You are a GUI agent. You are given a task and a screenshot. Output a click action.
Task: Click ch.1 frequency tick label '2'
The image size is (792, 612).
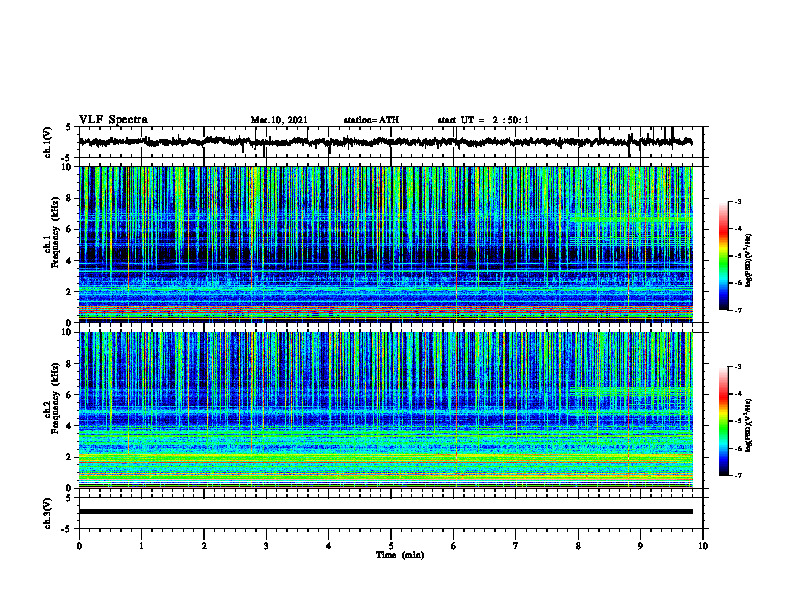pyautogui.click(x=70, y=291)
